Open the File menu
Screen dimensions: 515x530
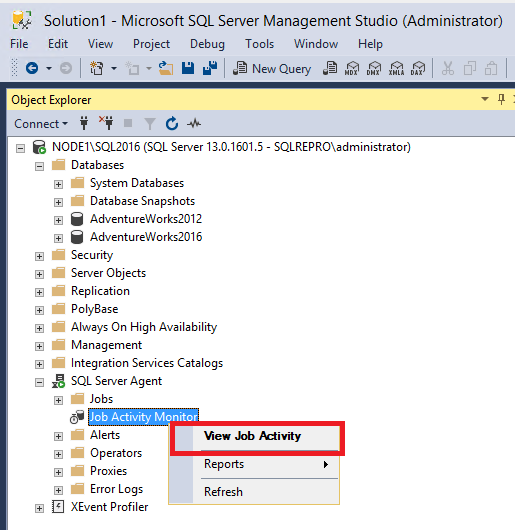19,44
